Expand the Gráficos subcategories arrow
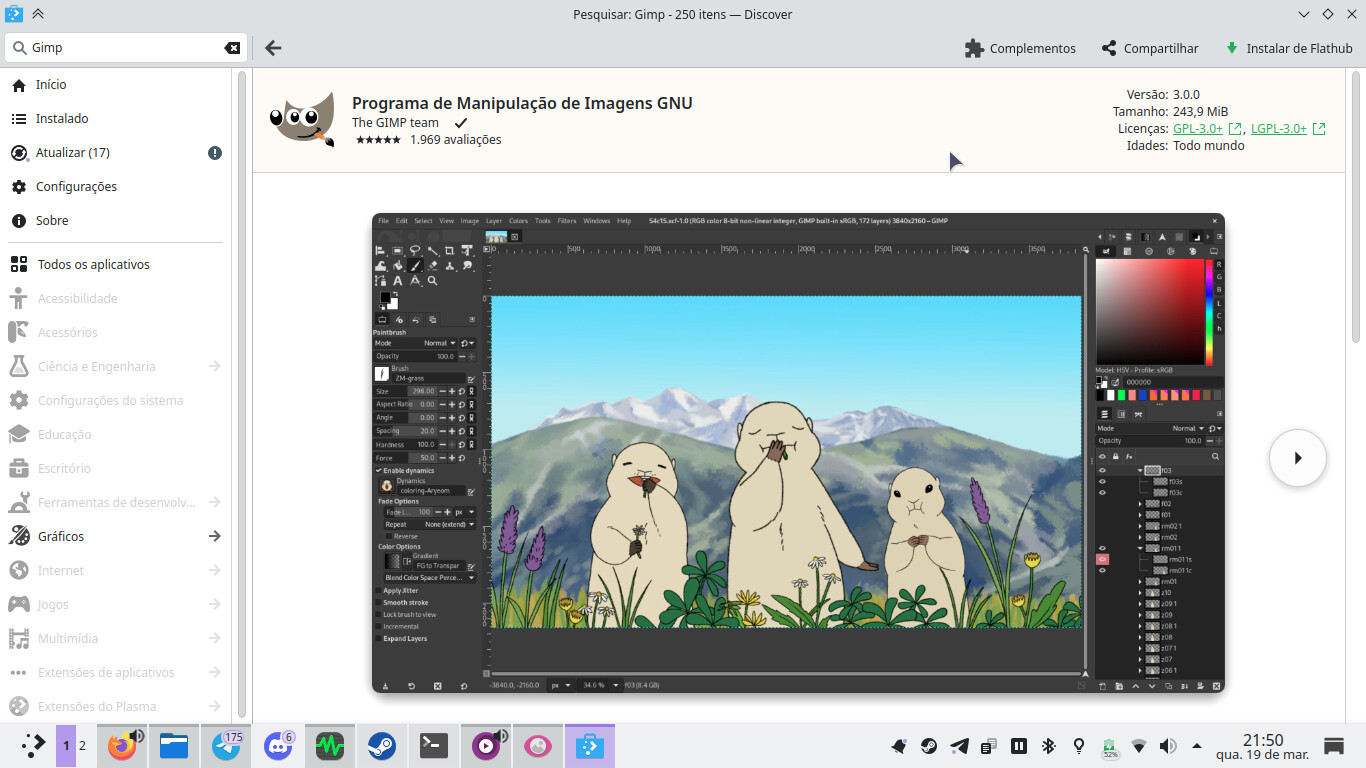This screenshot has width=1366, height=768. click(214, 537)
